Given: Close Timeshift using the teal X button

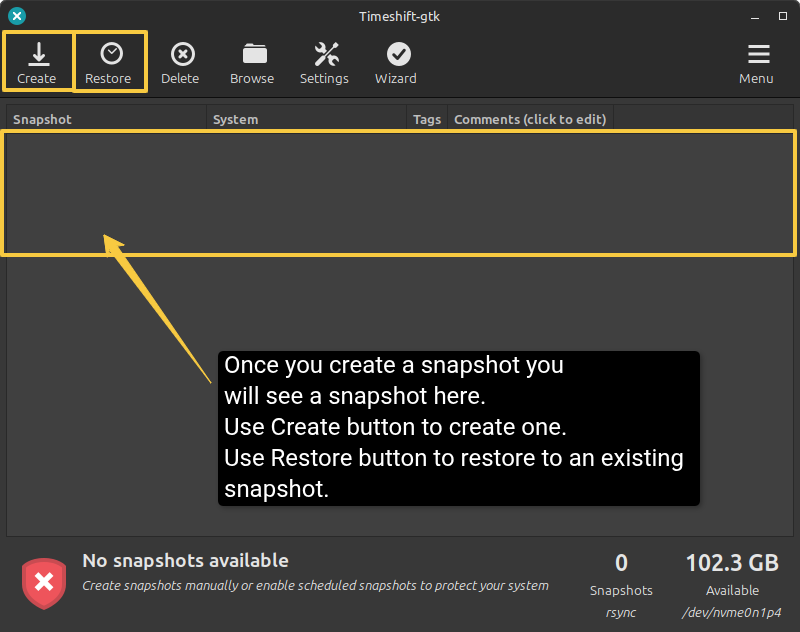Looking at the screenshot, I should pos(17,16).
